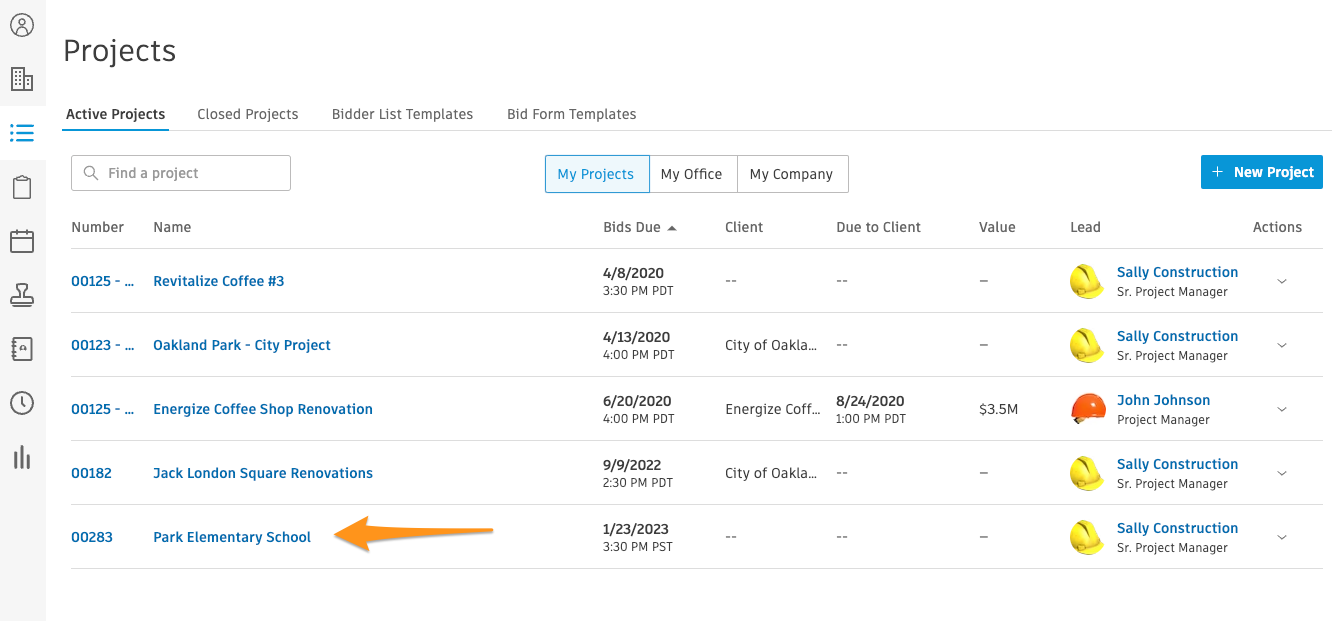Open the bar chart reports sidebar icon
The height and width of the screenshot is (621, 1342).
pos(22,457)
